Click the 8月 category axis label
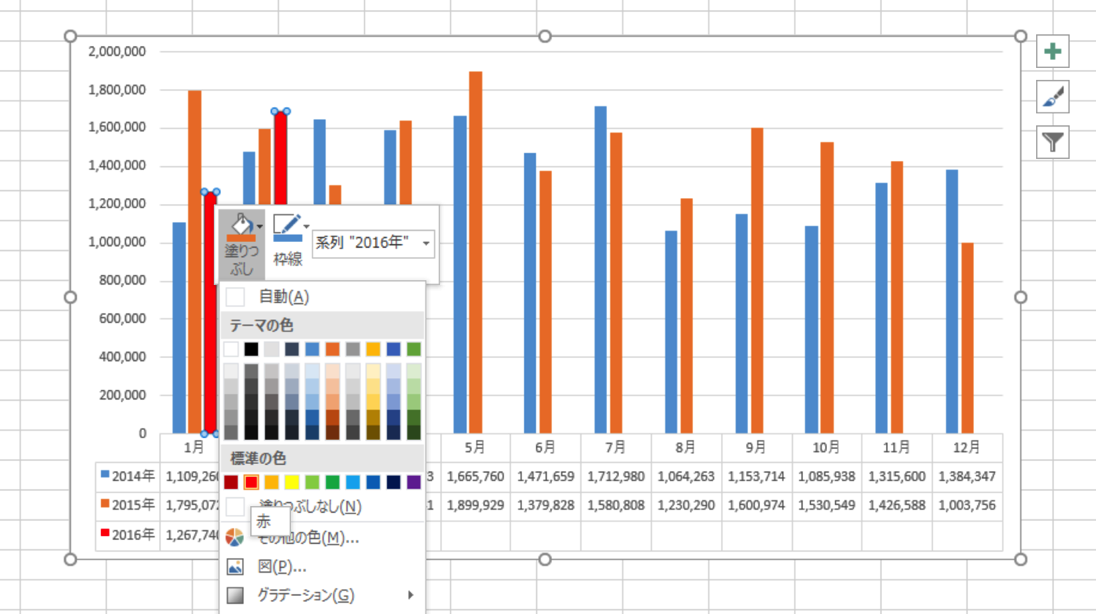This screenshot has height=614, width=1096. pyautogui.click(x=686, y=448)
